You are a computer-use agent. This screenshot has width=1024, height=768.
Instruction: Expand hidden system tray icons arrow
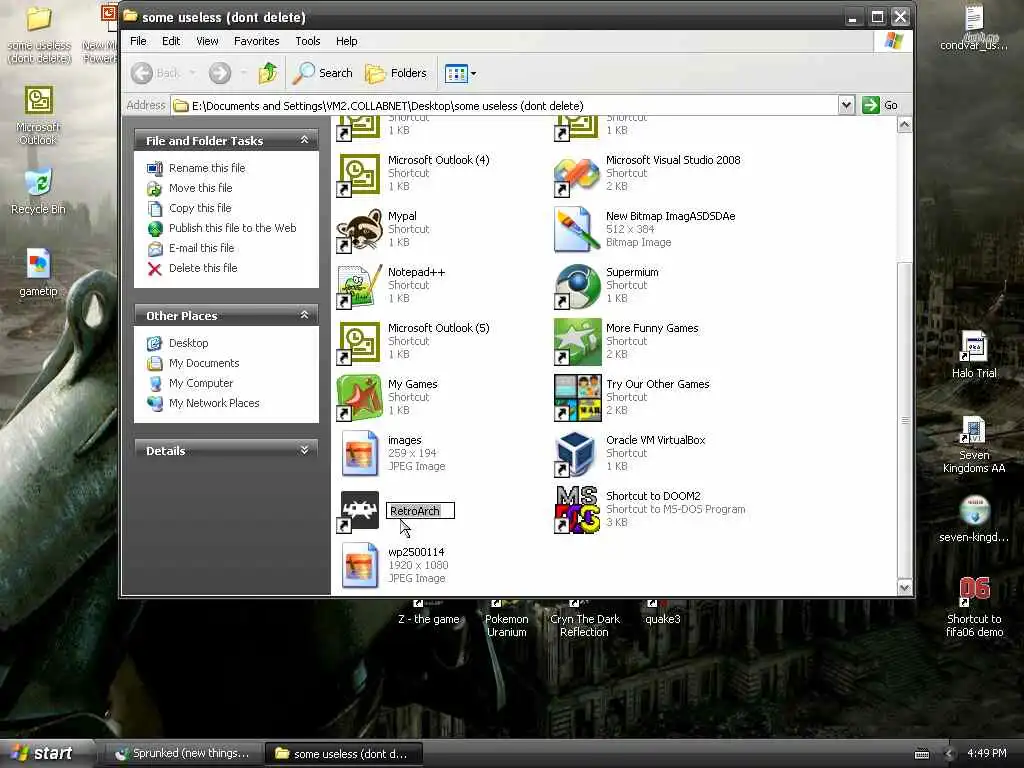pyautogui.click(x=949, y=754)
